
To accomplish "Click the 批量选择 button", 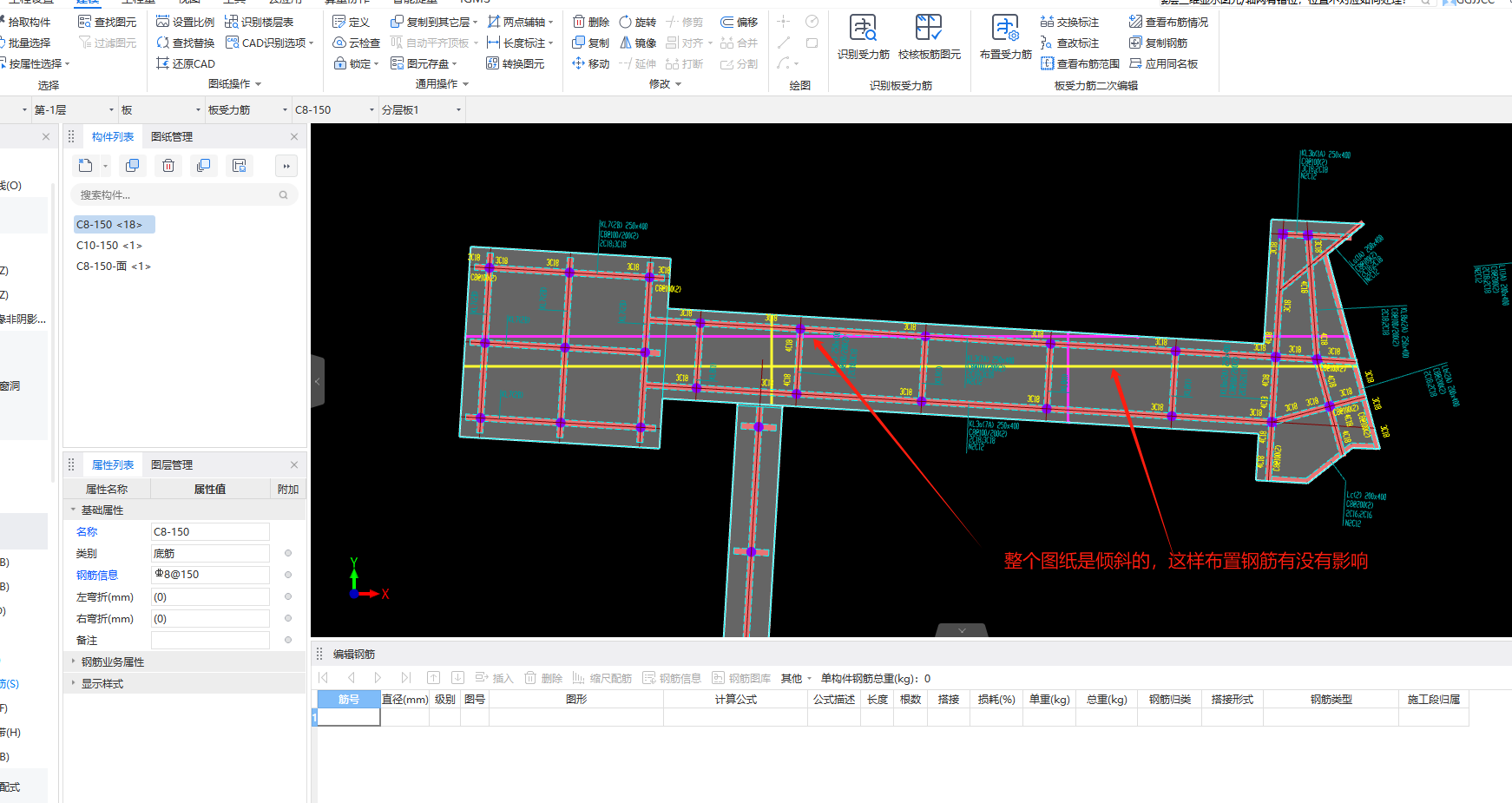I will pyautogui.click(x=25, y=43).
